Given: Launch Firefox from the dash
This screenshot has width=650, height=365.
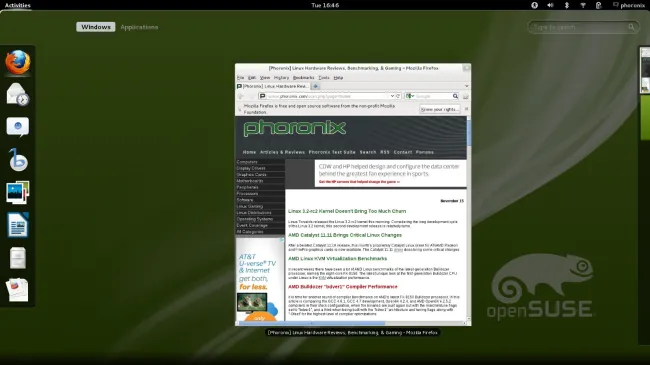Looking at the screenshot, I should pos(18,63).
